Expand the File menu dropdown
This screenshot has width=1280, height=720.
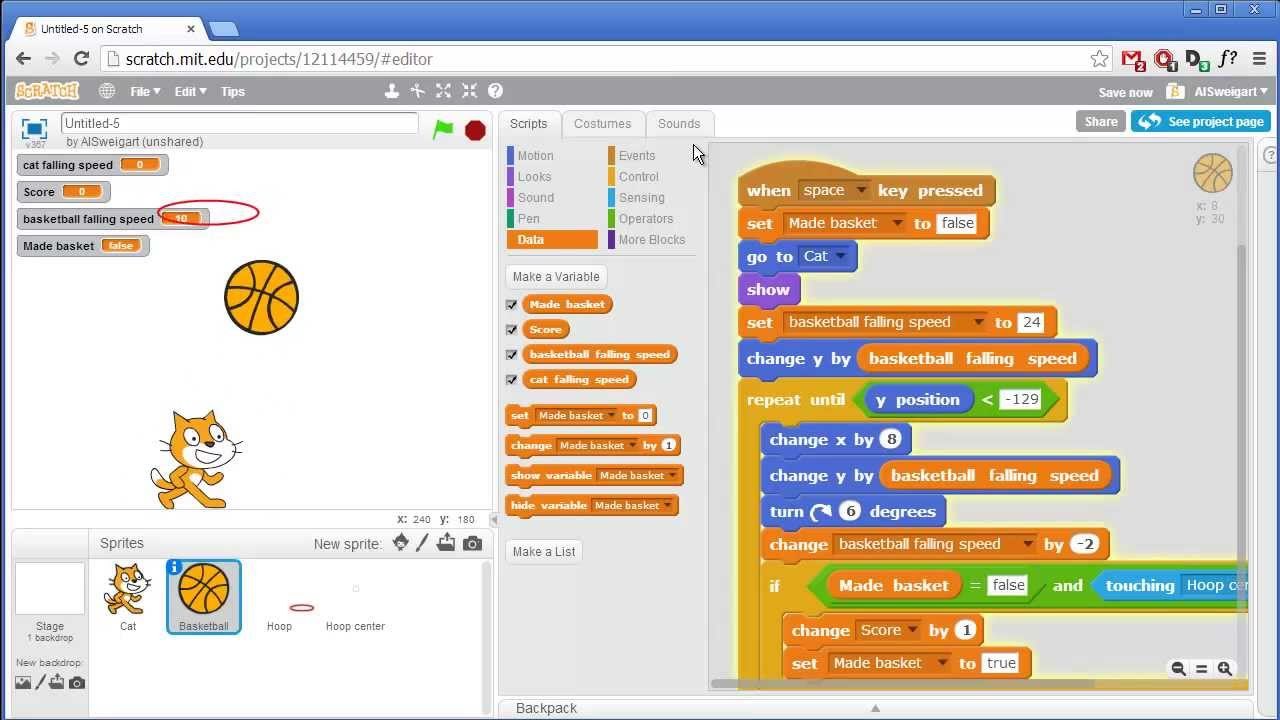[145, 91]
